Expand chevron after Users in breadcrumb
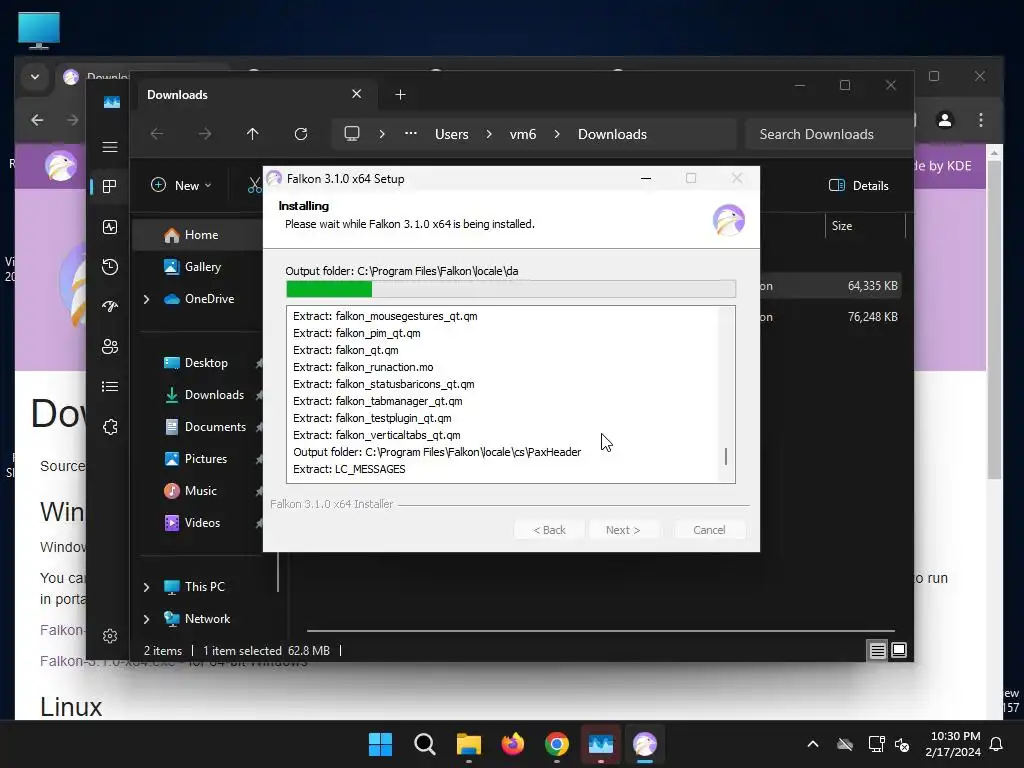Viewport: 1024px width, 768px height. (x=489, y=134)
